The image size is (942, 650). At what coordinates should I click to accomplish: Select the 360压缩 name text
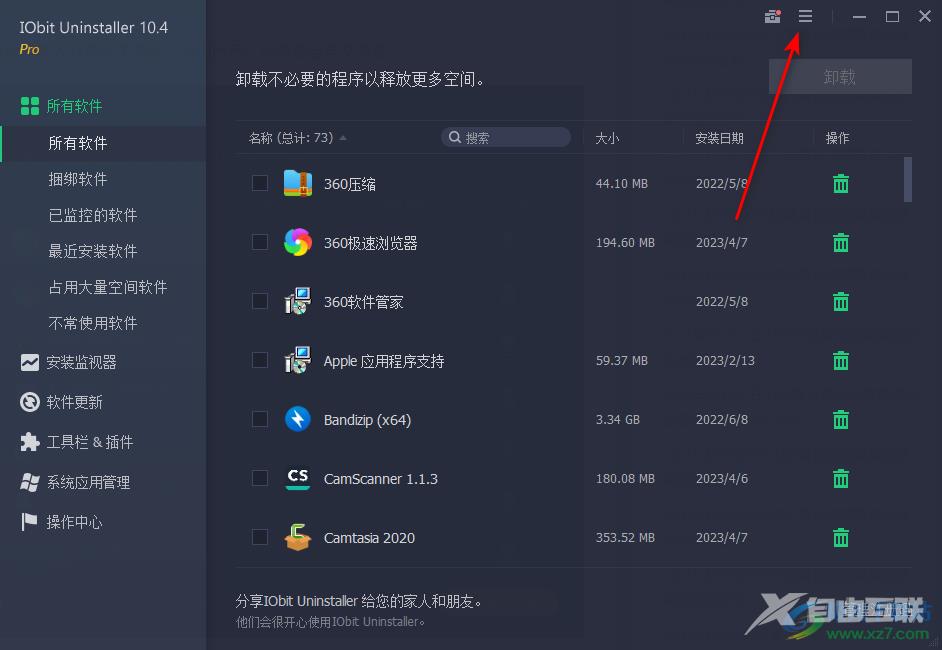(350, 184)
